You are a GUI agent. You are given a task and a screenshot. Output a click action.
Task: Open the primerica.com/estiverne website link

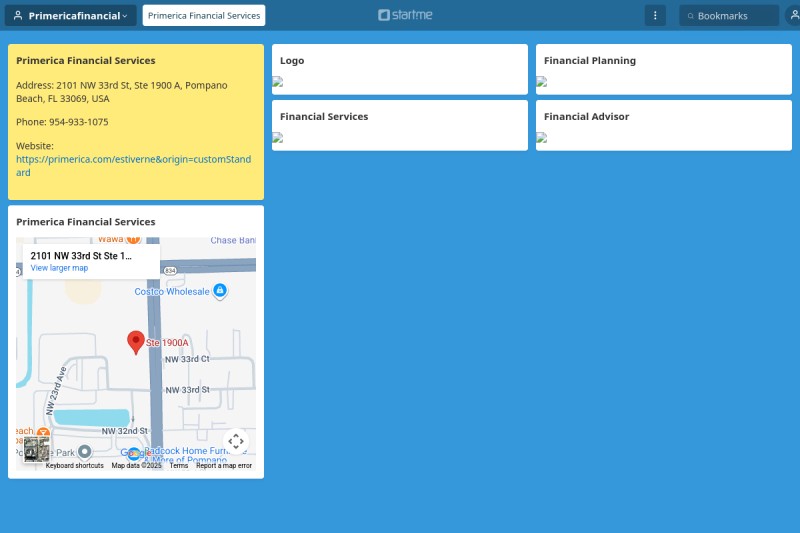click(133, 166)
